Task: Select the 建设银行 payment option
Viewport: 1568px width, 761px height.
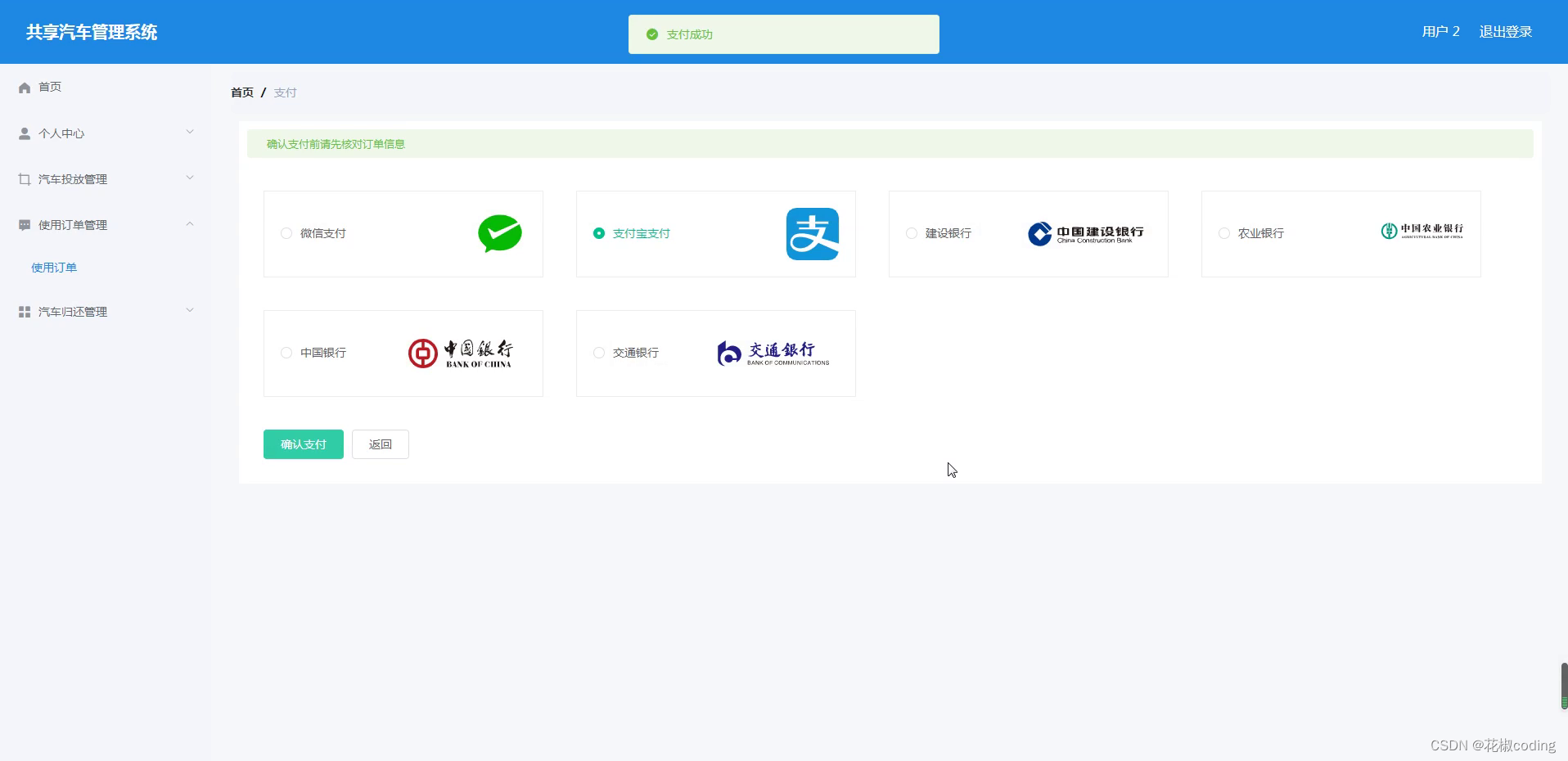Action: (911, 233)
